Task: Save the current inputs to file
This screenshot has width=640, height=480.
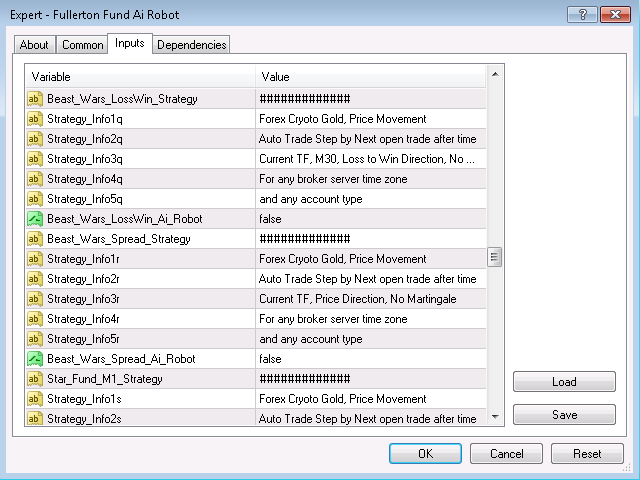Action: (x=564, y=415)
